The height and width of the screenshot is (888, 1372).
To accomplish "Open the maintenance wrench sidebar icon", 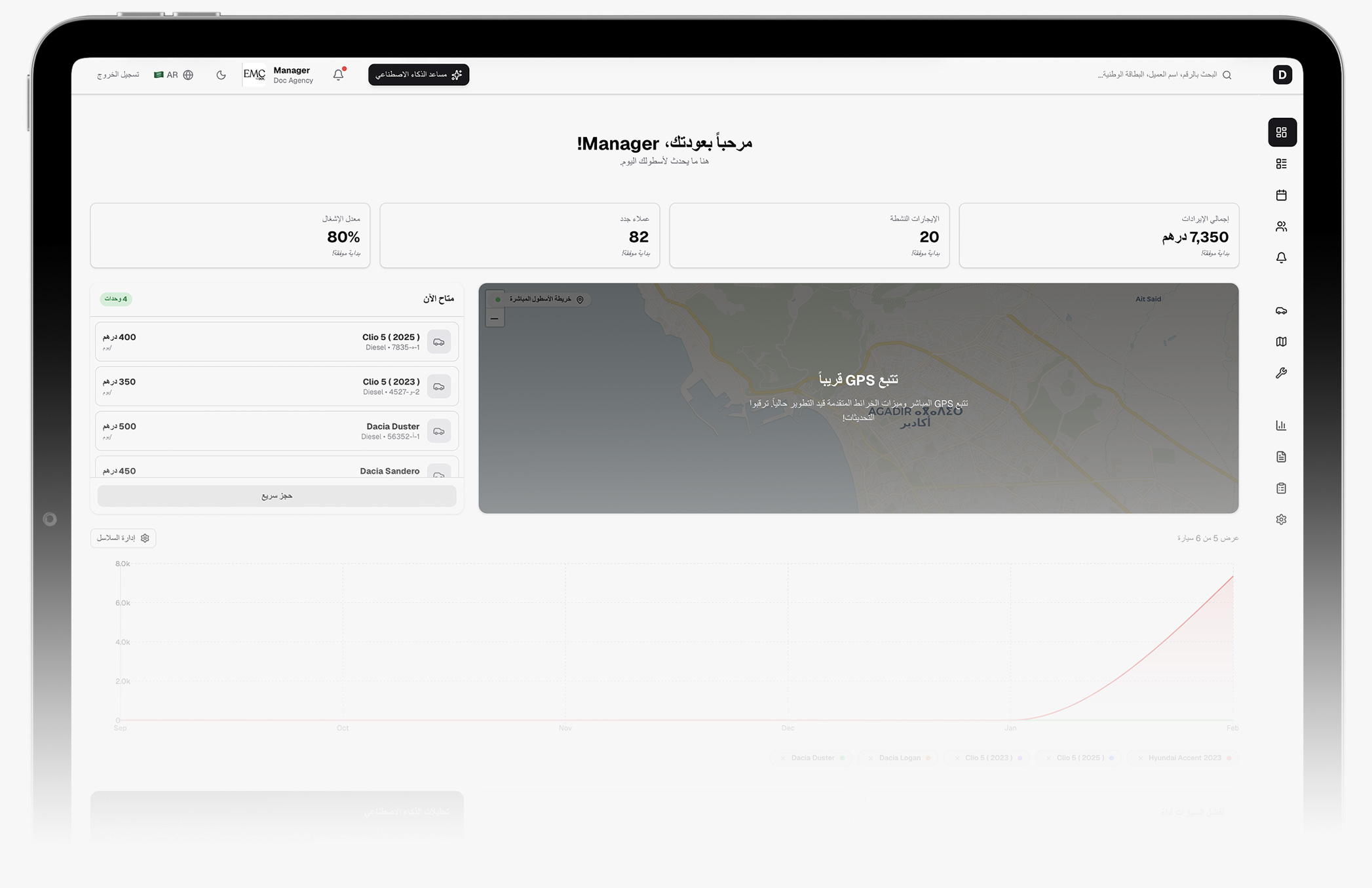I will [x=1281, y=374].
